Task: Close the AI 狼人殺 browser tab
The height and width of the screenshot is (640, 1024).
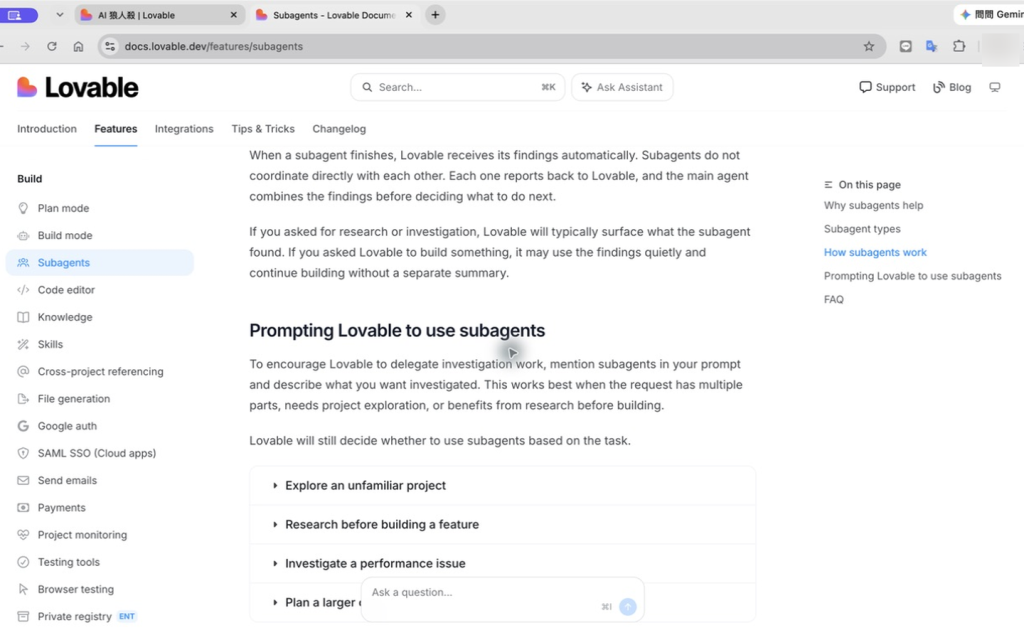Action: pos(233,15)
